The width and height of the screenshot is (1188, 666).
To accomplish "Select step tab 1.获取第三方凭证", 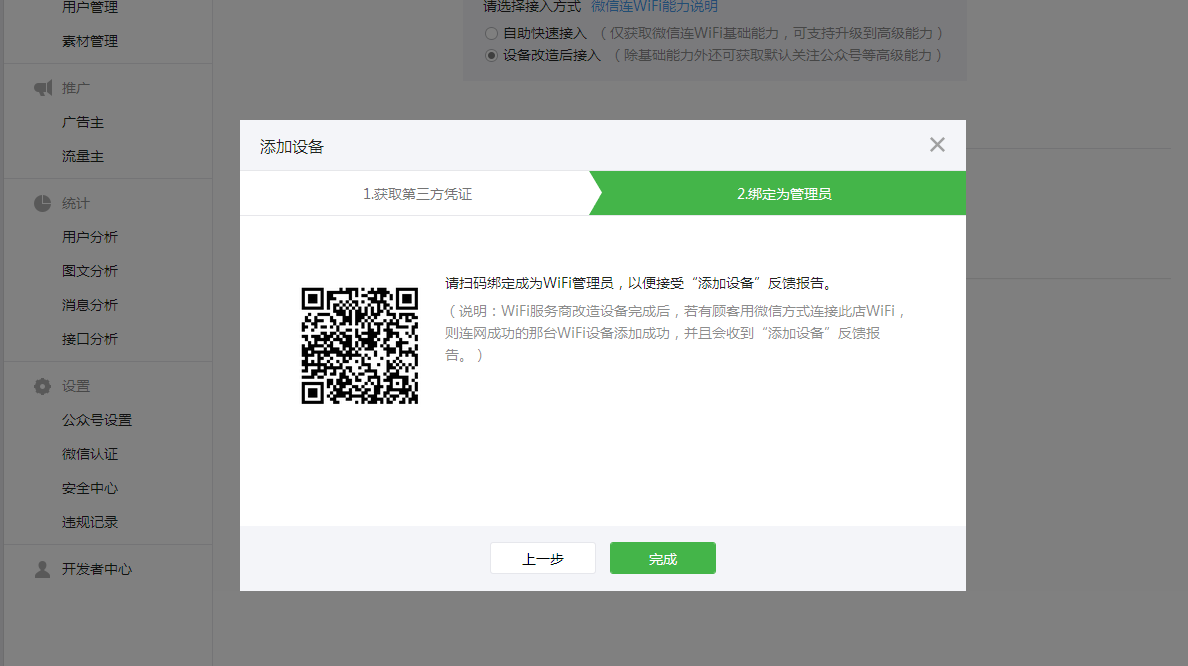I will point(417,194).
